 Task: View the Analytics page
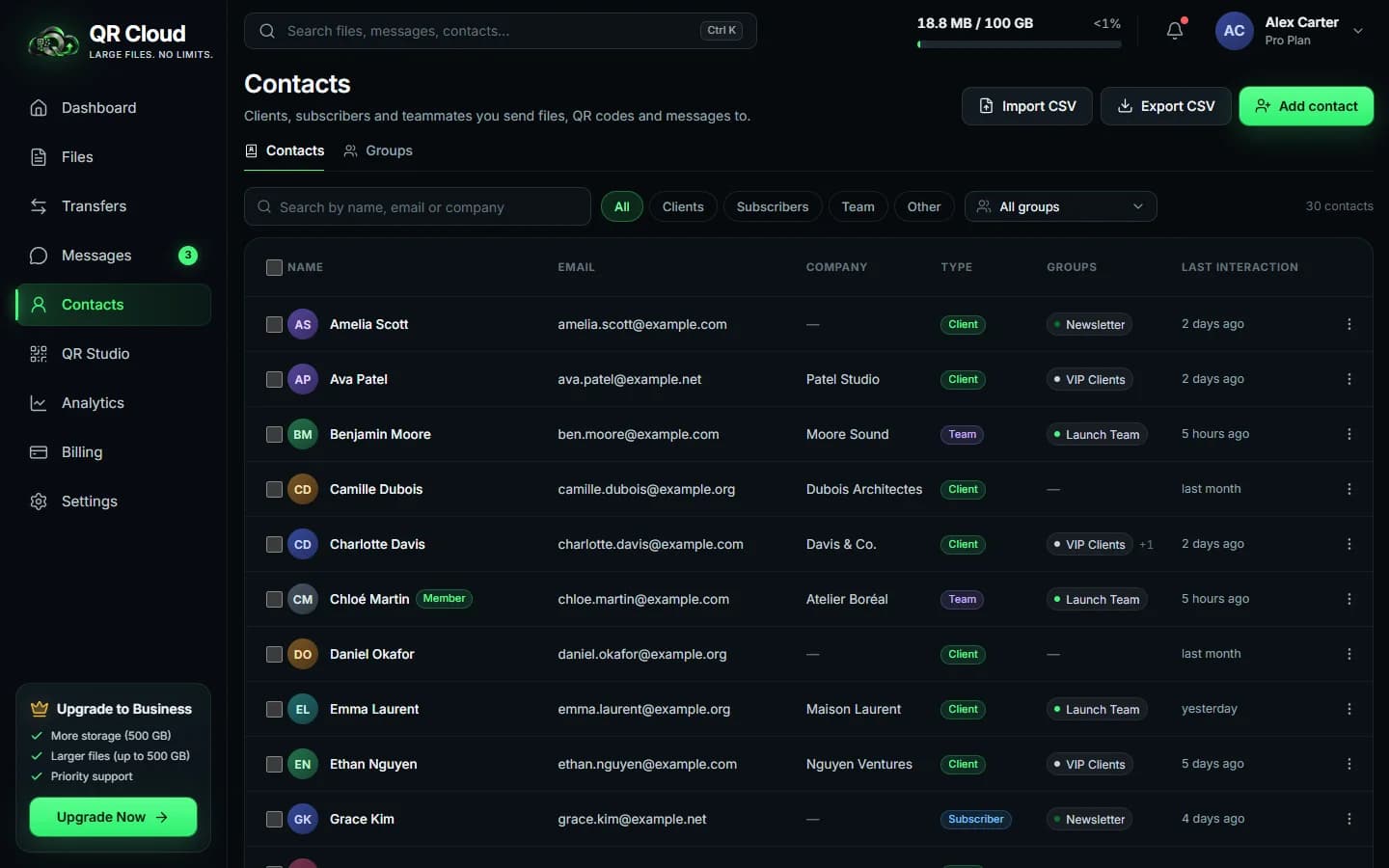(x=113, y=403)
